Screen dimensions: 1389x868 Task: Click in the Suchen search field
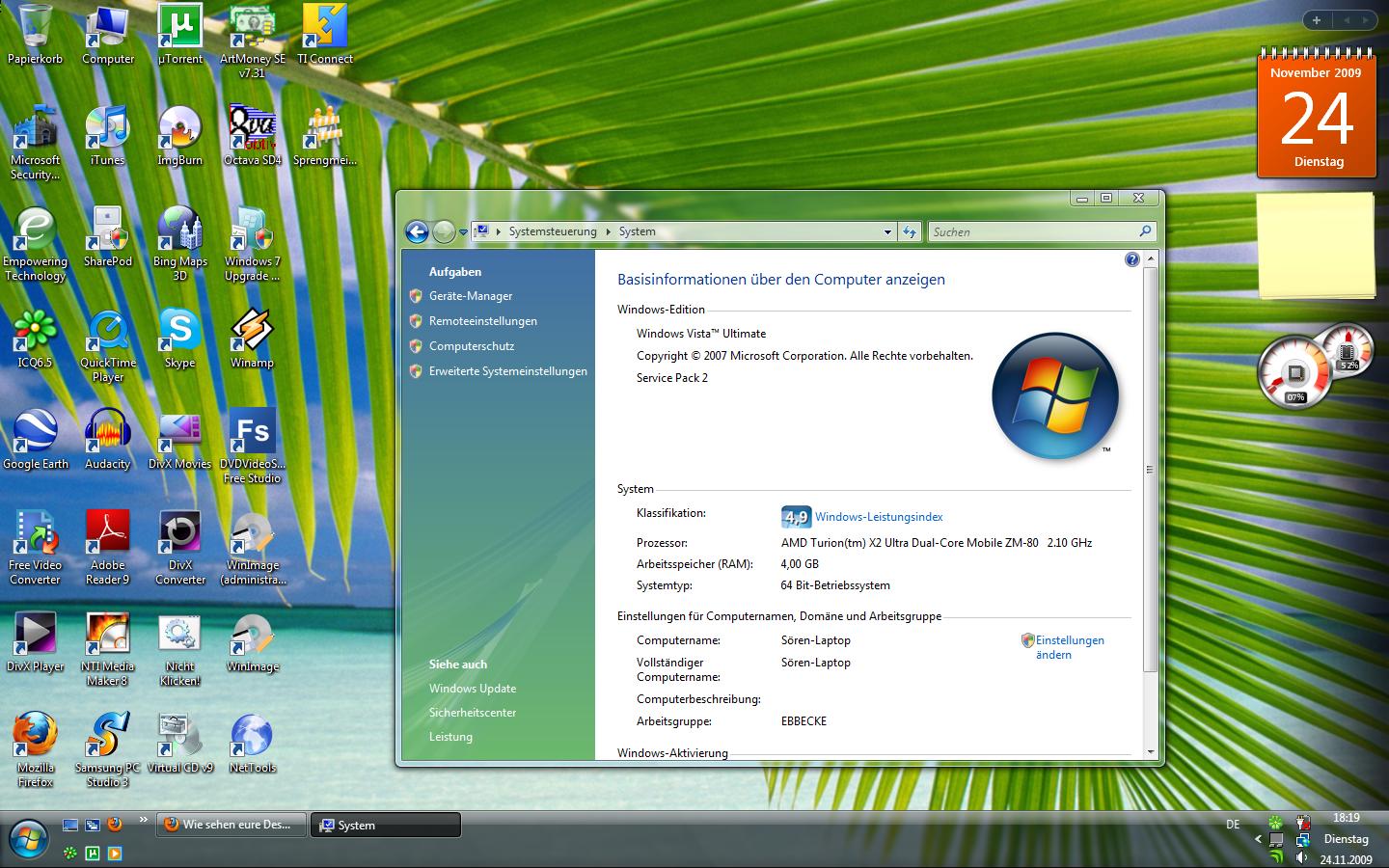pos(1032,231)
